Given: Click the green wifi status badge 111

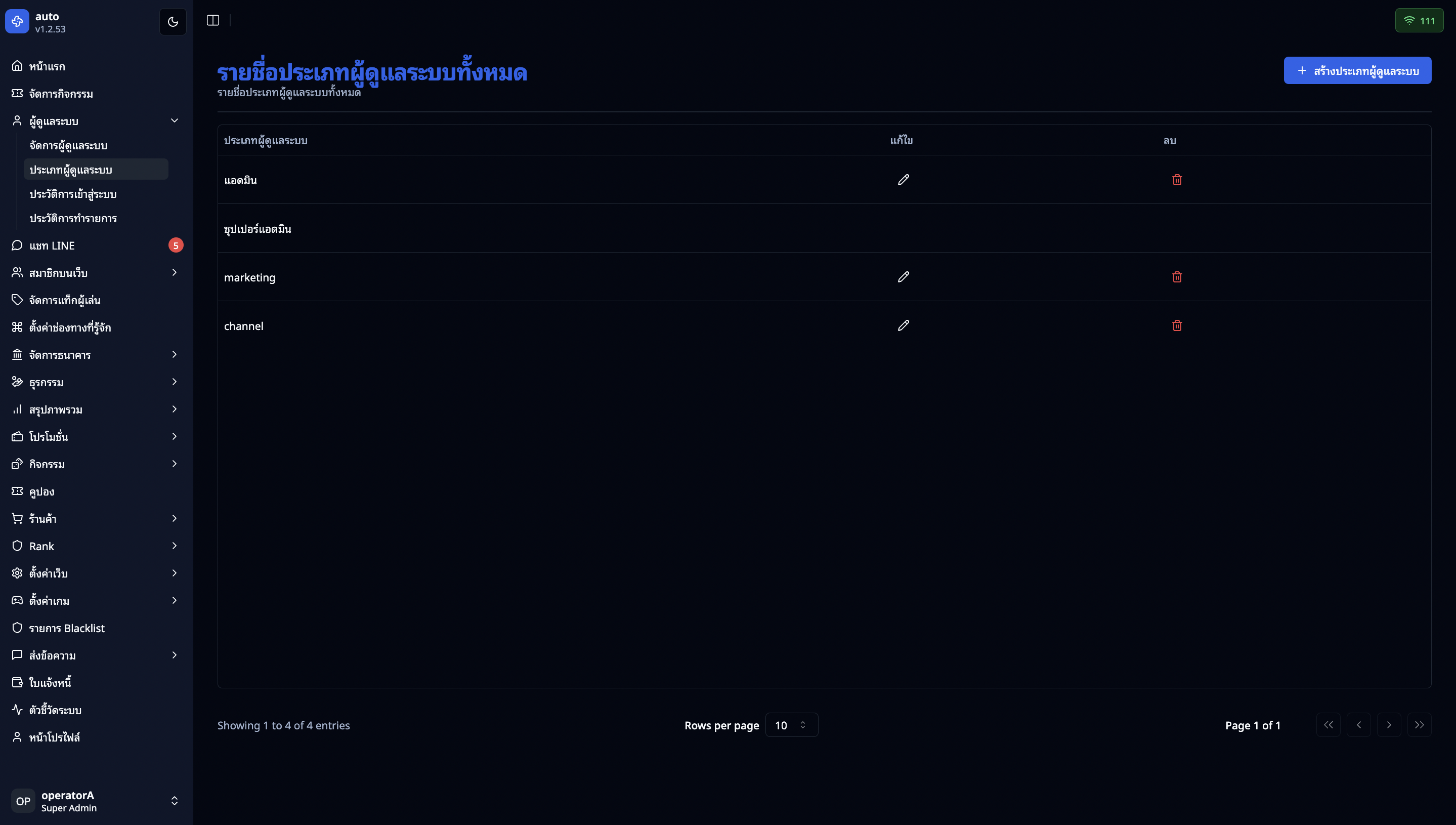Looking at the screenshot, I should coord(1419,20).
